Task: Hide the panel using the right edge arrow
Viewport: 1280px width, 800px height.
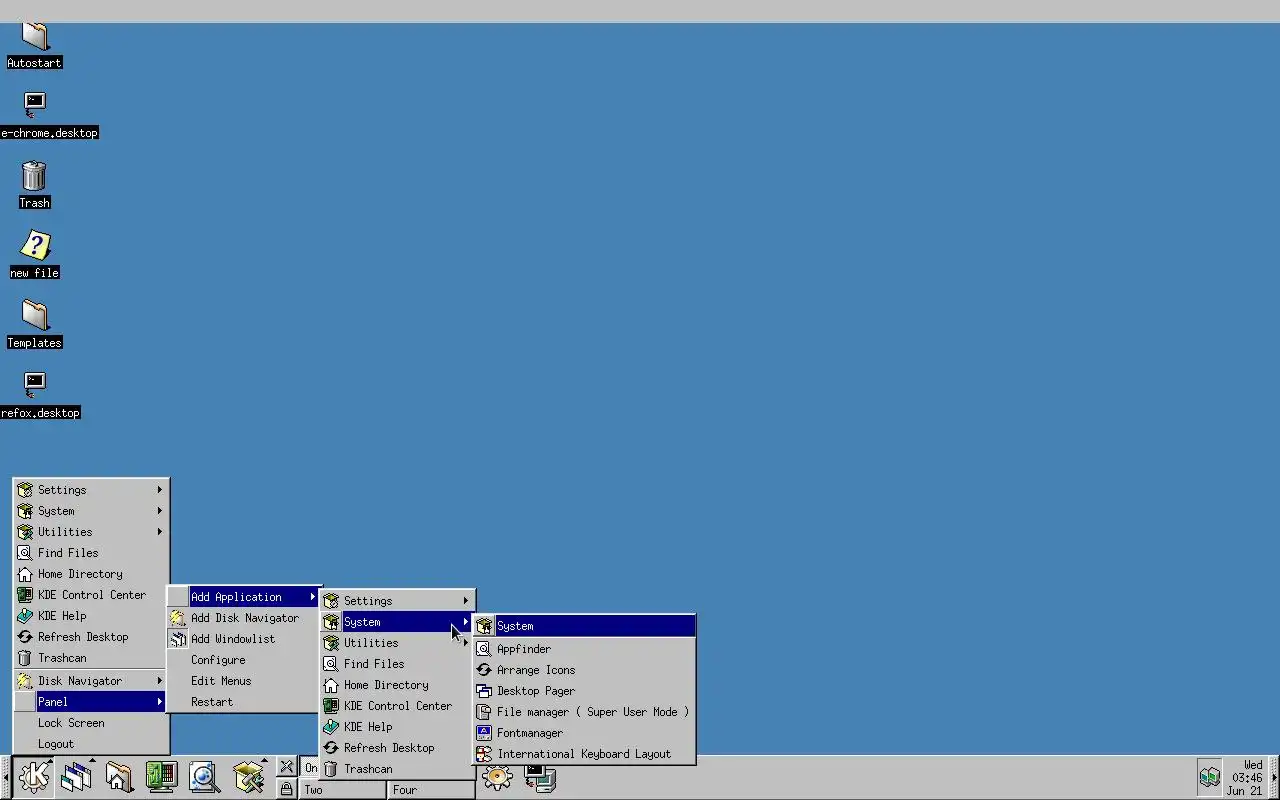Action: point(1274,777)
